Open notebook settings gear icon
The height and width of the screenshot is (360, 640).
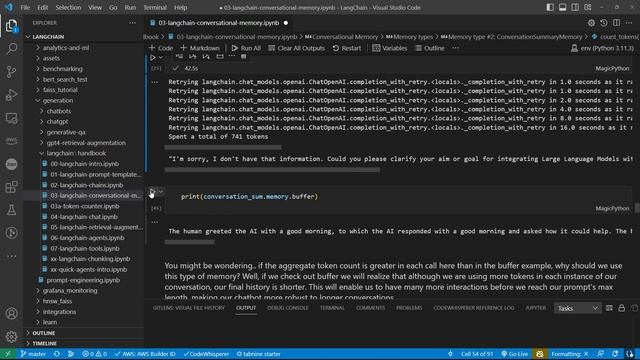[591, 23]
